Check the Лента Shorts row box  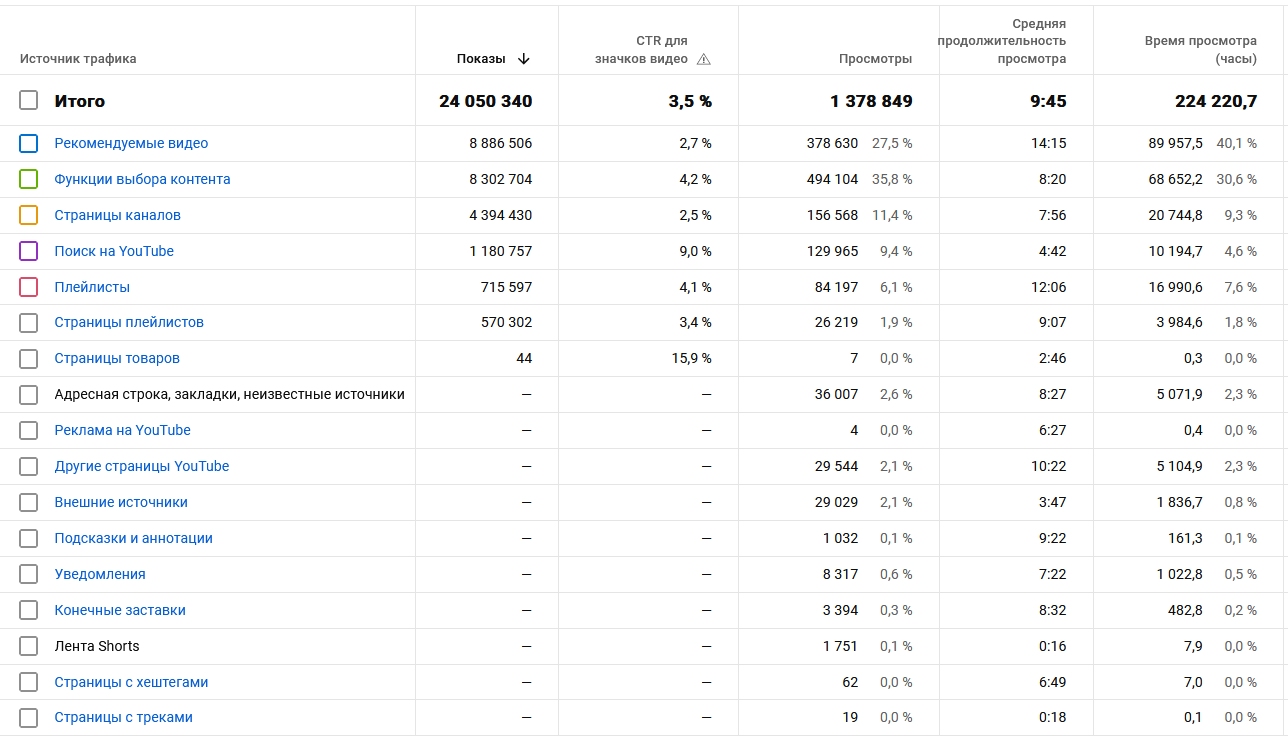pos(29,646)
